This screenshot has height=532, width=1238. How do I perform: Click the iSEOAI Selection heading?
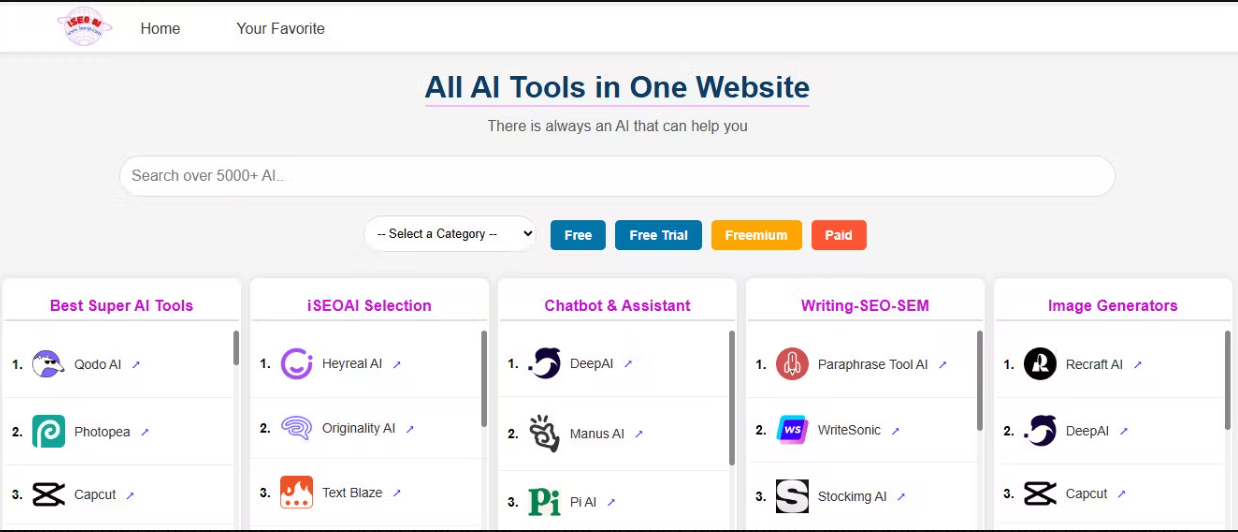click(369, 306)
